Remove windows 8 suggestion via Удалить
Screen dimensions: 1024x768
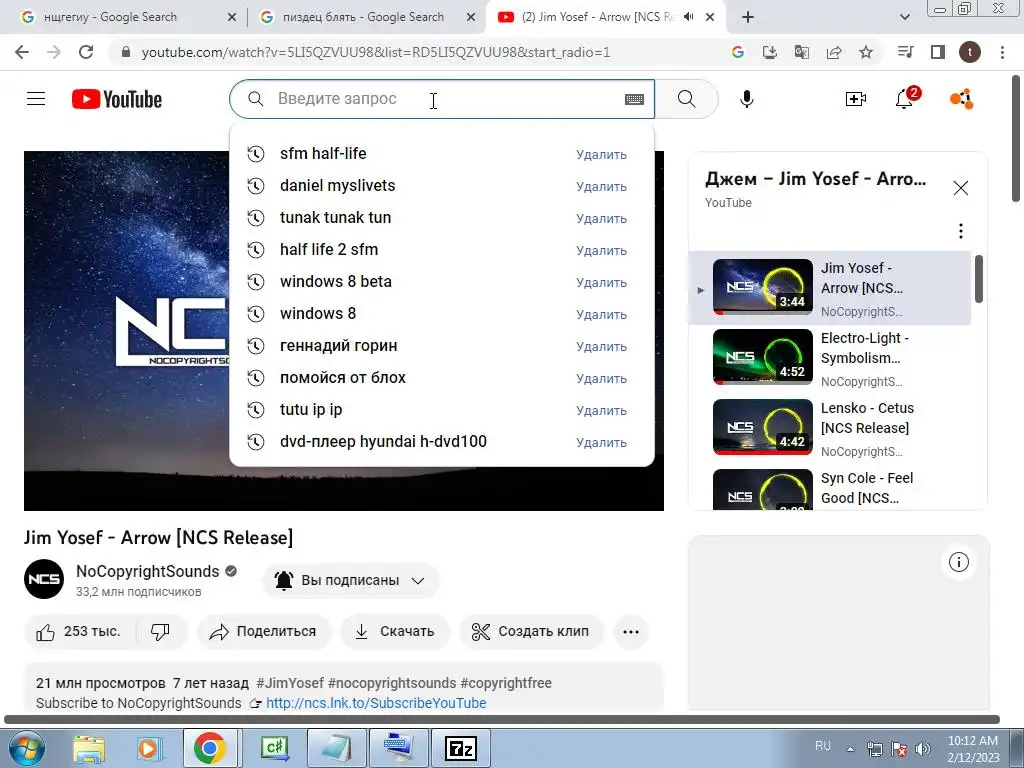click(601, 315)
